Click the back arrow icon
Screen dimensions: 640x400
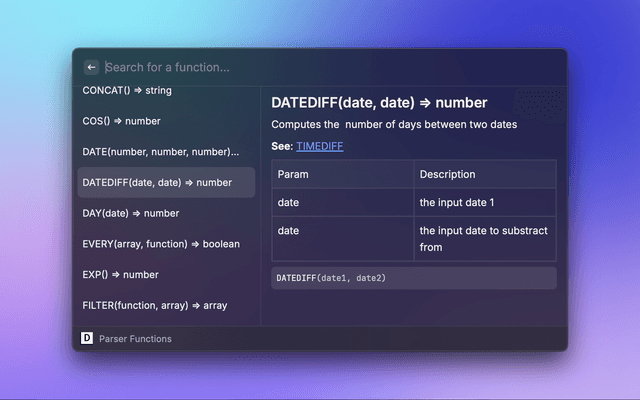(x=92, y=67)
